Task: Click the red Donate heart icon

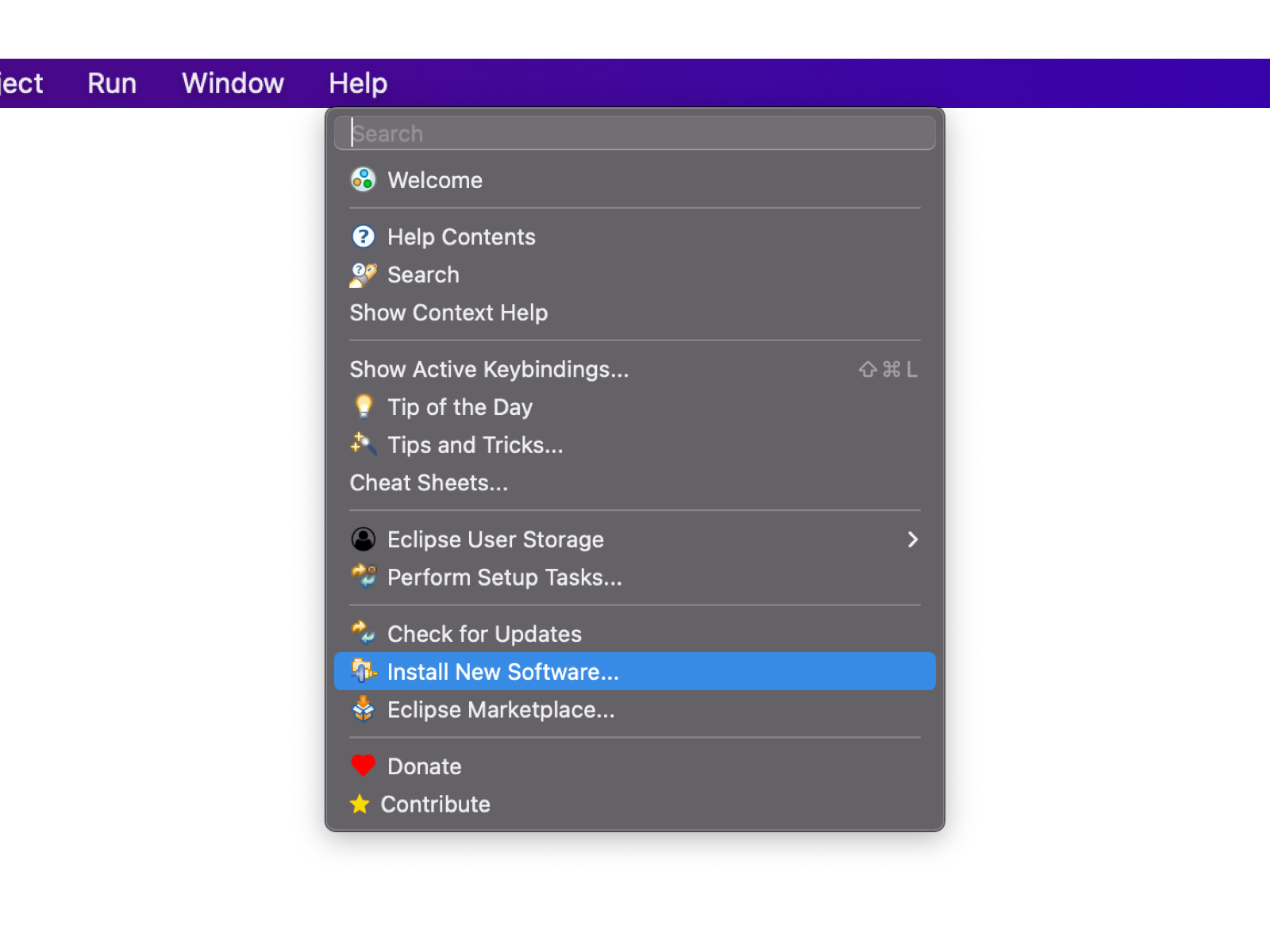Action: 363,766
